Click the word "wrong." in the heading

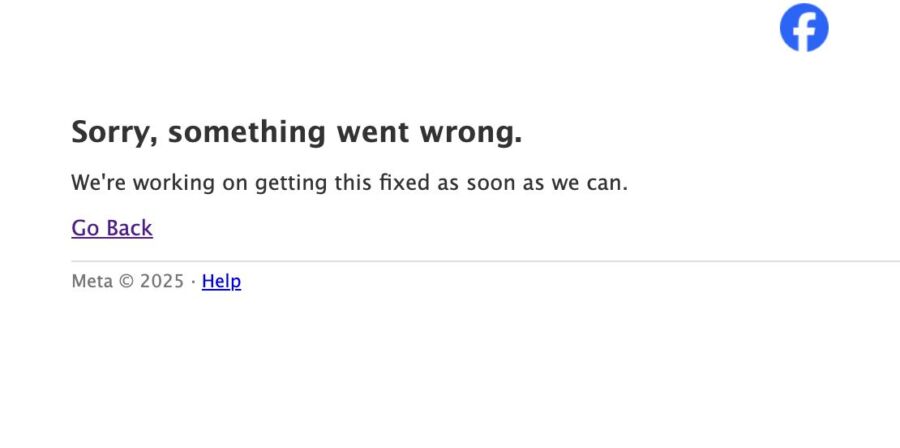471,133
